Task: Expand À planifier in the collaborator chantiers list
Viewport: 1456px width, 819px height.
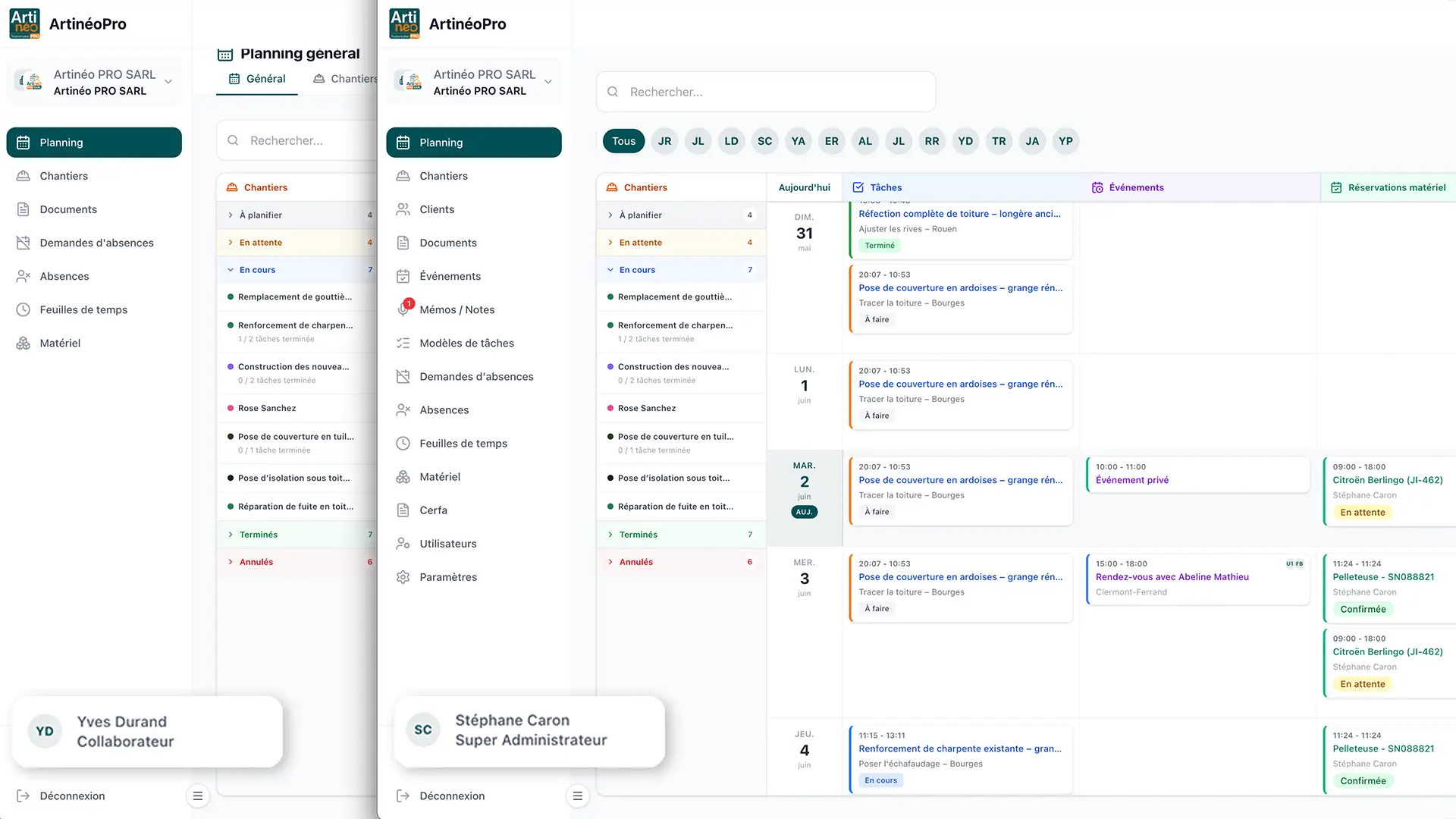Action: [297, 215]
